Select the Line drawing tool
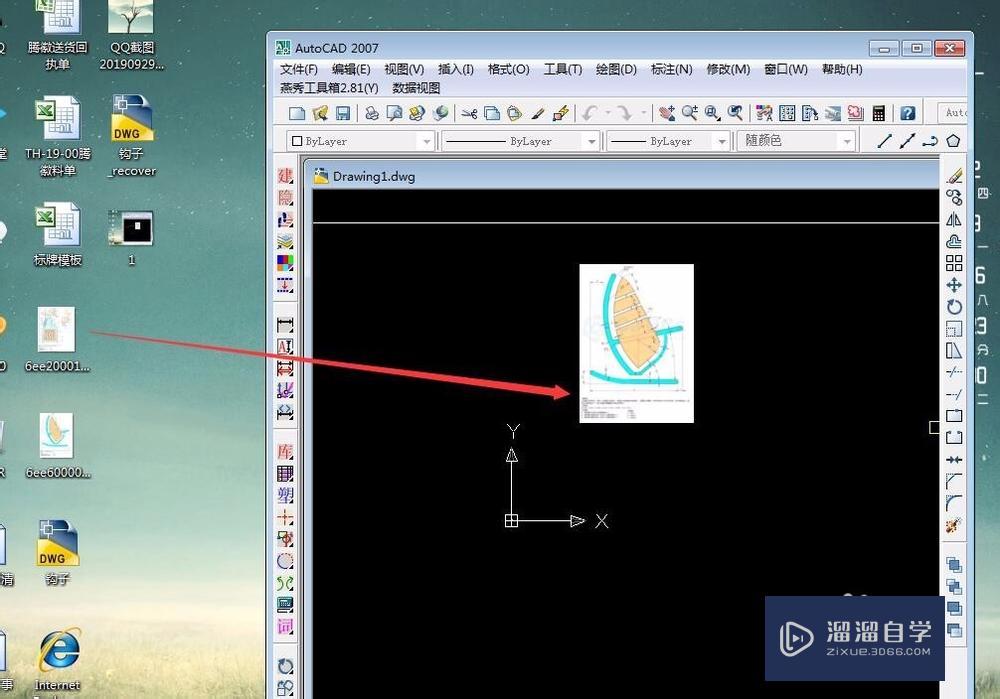 pyautogui.click(x=884, y=141)
